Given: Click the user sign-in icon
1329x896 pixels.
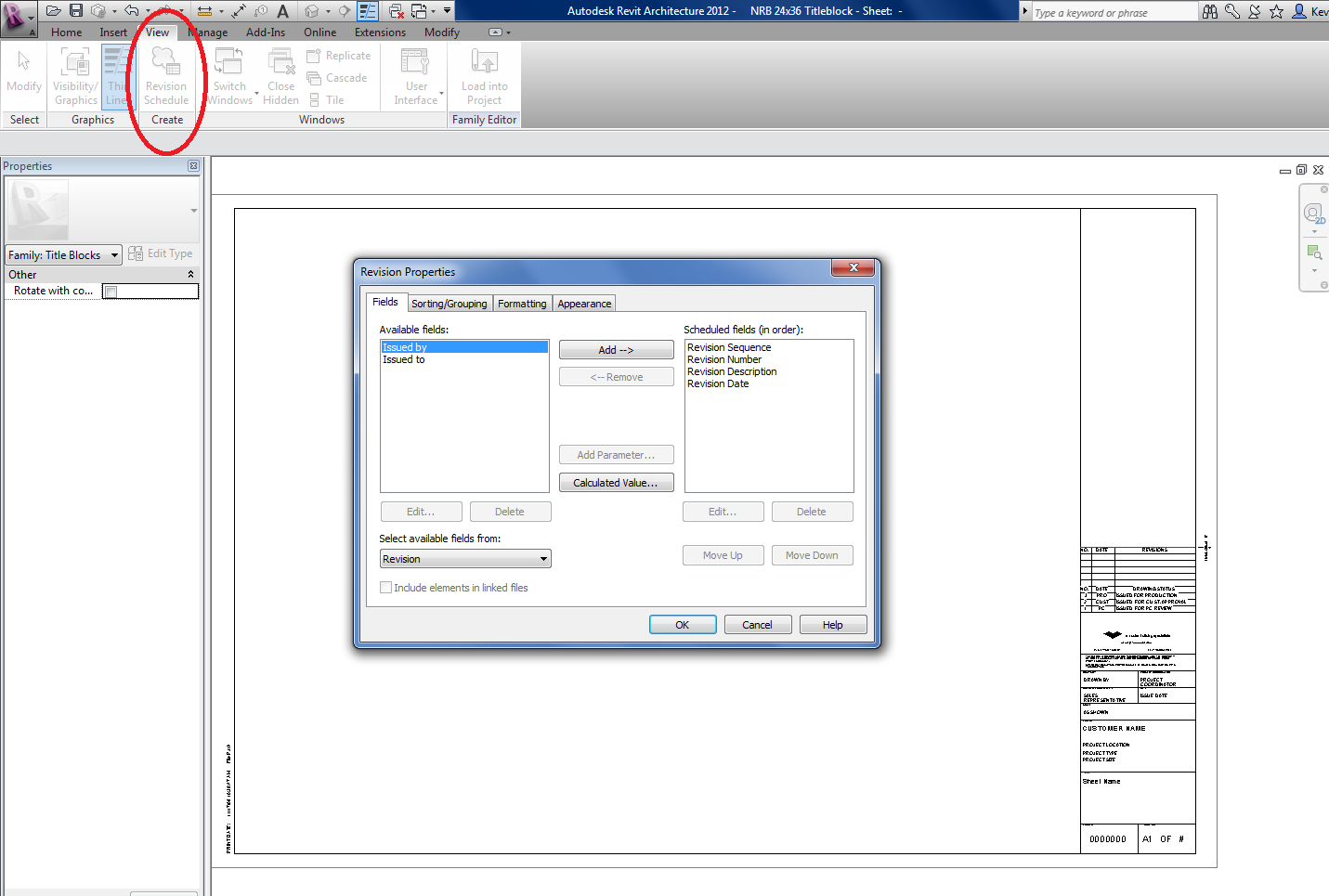Looking at the screenshot, I should 1299,11.
